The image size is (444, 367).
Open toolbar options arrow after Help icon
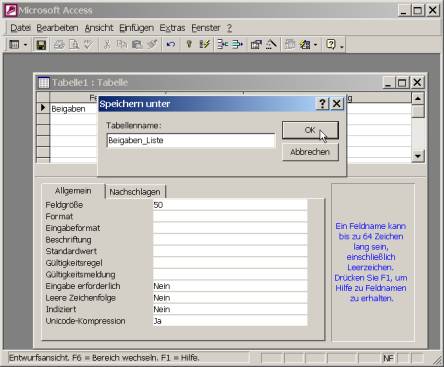point(342,46)
